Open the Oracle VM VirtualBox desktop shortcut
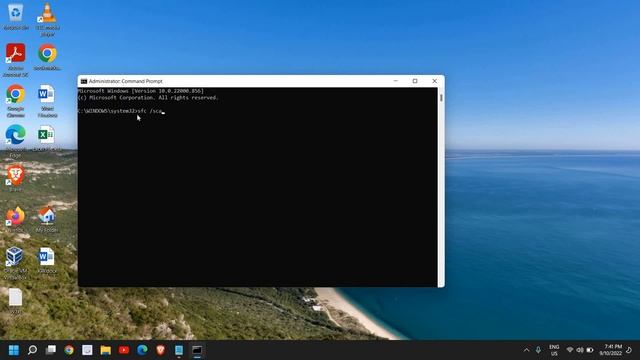 click(x=16, y=263)
